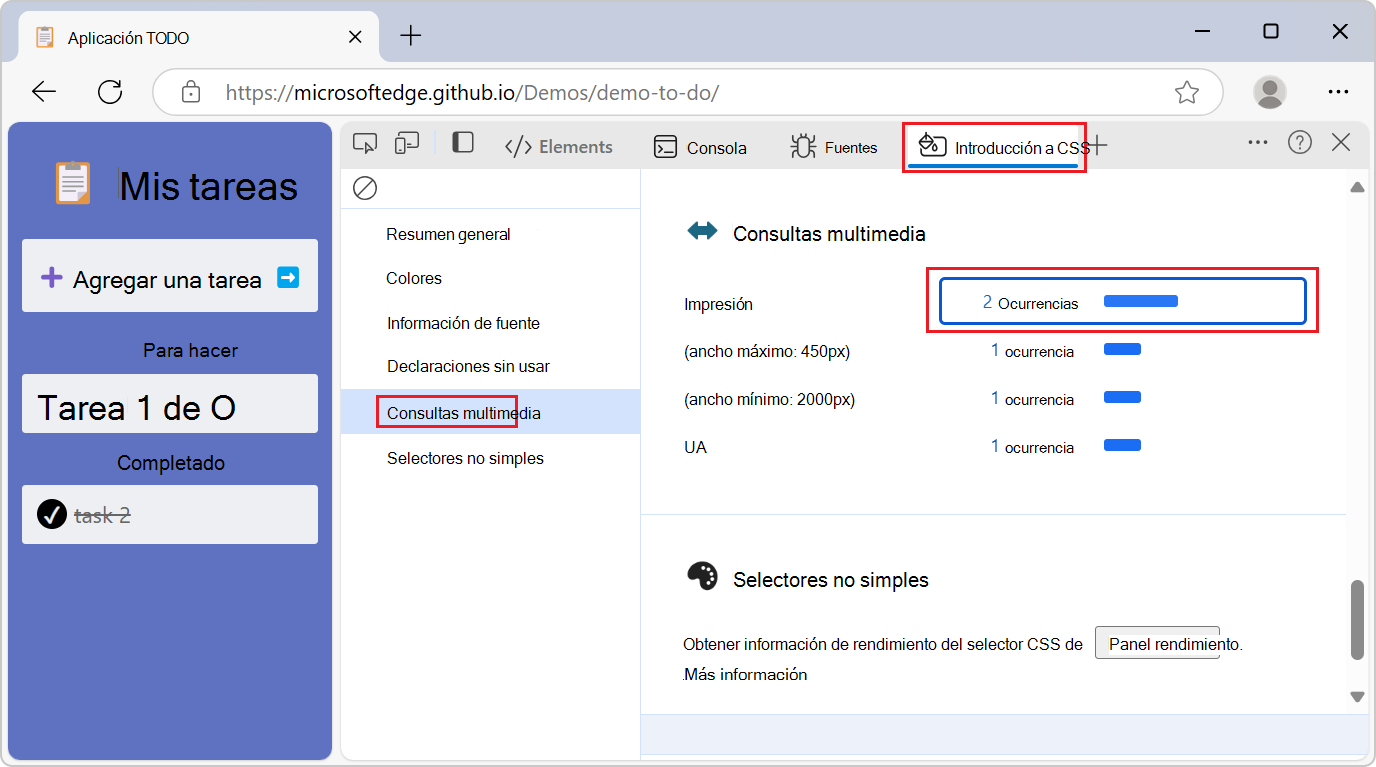The height and width of the screenshot is (767, 1376).
Task: Select Colores in the sidebar
Action: click(x=413, y=278)
